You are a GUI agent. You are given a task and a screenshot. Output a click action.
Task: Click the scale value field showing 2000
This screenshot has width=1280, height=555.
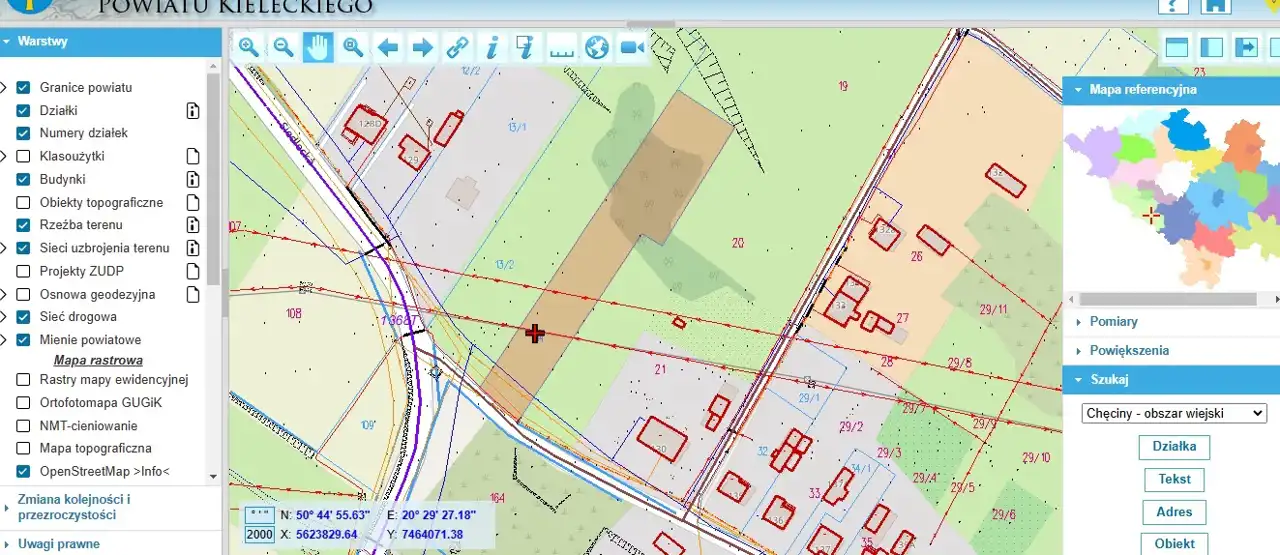[259, 535]
